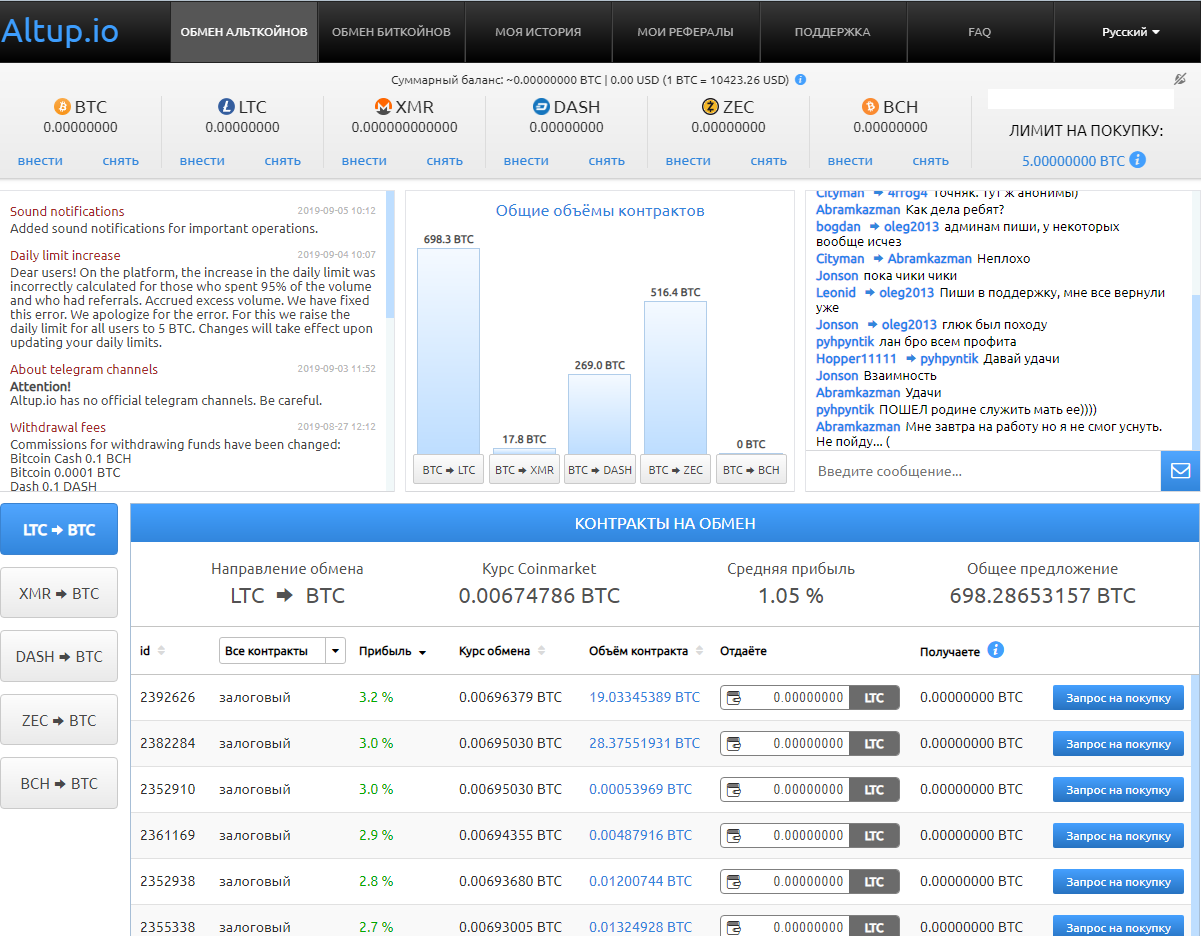Switch to ОБМЕН БИТКОЙНОВ tab
The image size is (1201, 936).
391,32
